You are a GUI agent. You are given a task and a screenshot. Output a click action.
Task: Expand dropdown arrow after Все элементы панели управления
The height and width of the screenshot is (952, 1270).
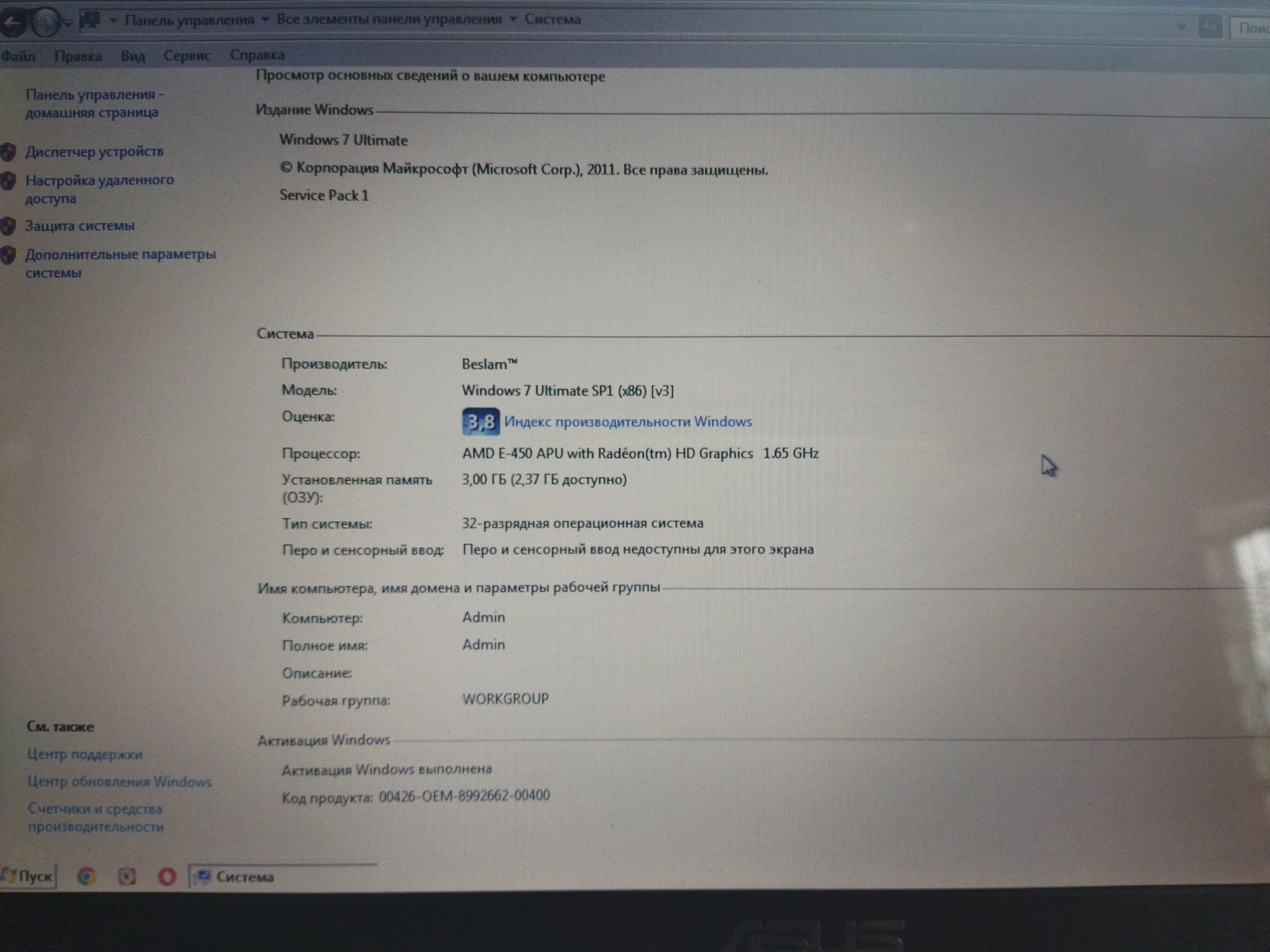[512, 20]
